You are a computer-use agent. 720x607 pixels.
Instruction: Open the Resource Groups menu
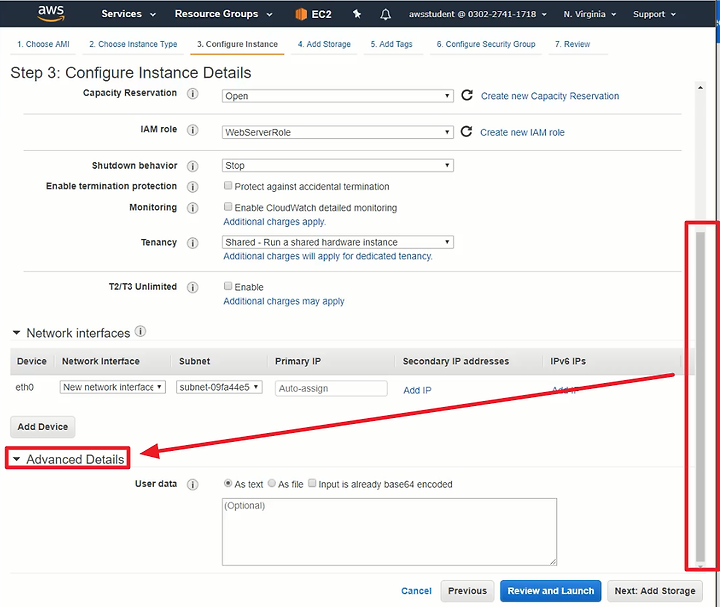tap(224, 14)
